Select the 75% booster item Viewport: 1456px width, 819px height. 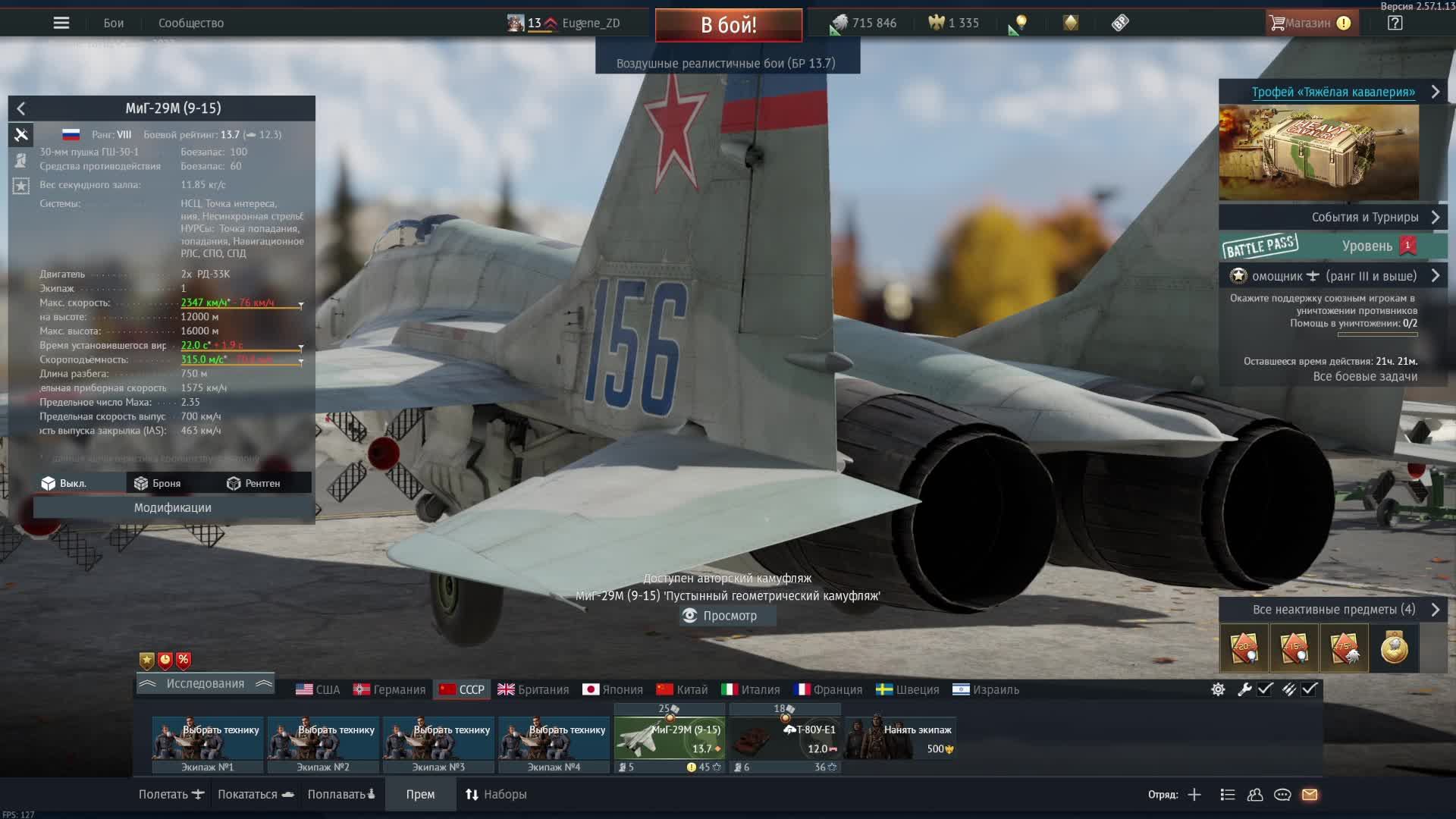(x=1344, y=648)
